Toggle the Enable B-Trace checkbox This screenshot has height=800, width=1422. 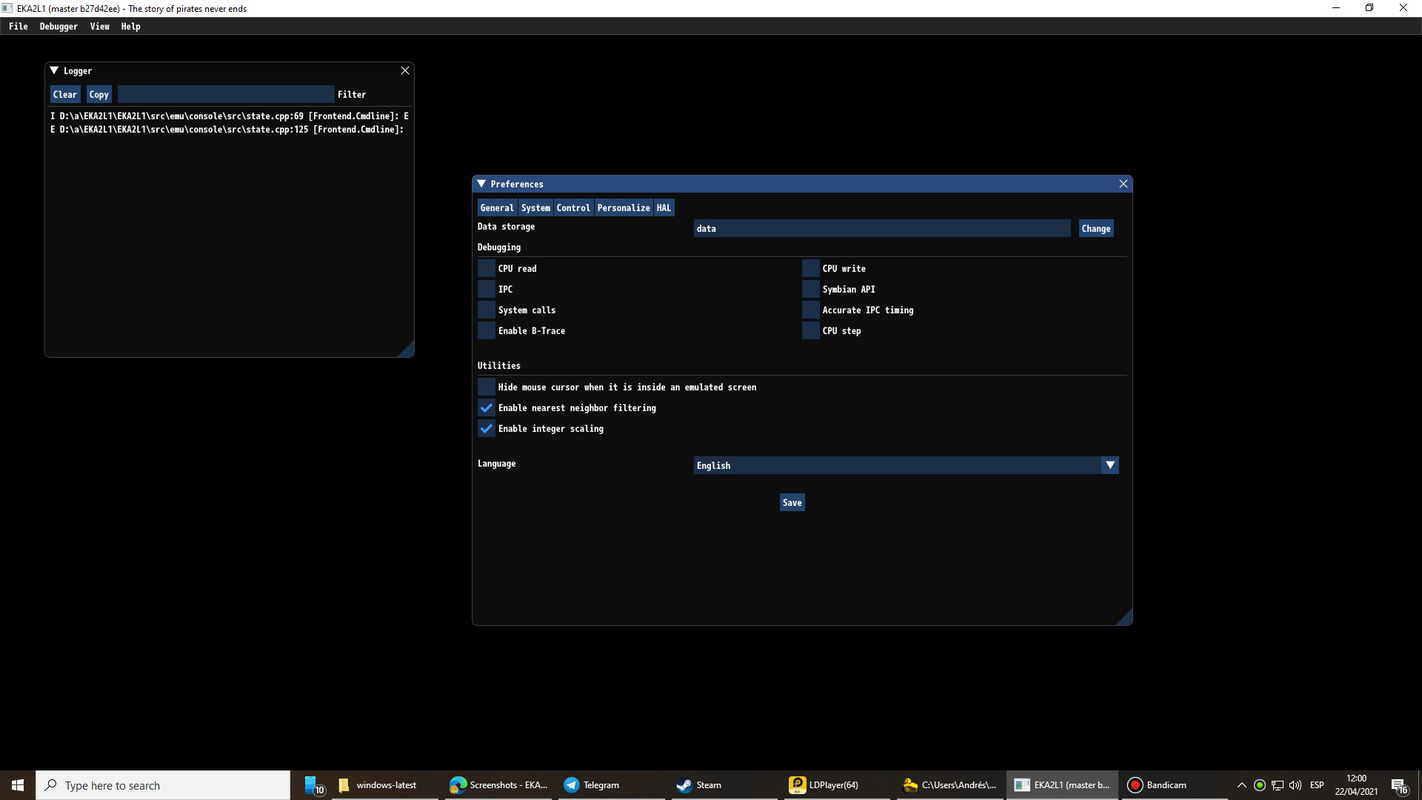pos(486,331)
